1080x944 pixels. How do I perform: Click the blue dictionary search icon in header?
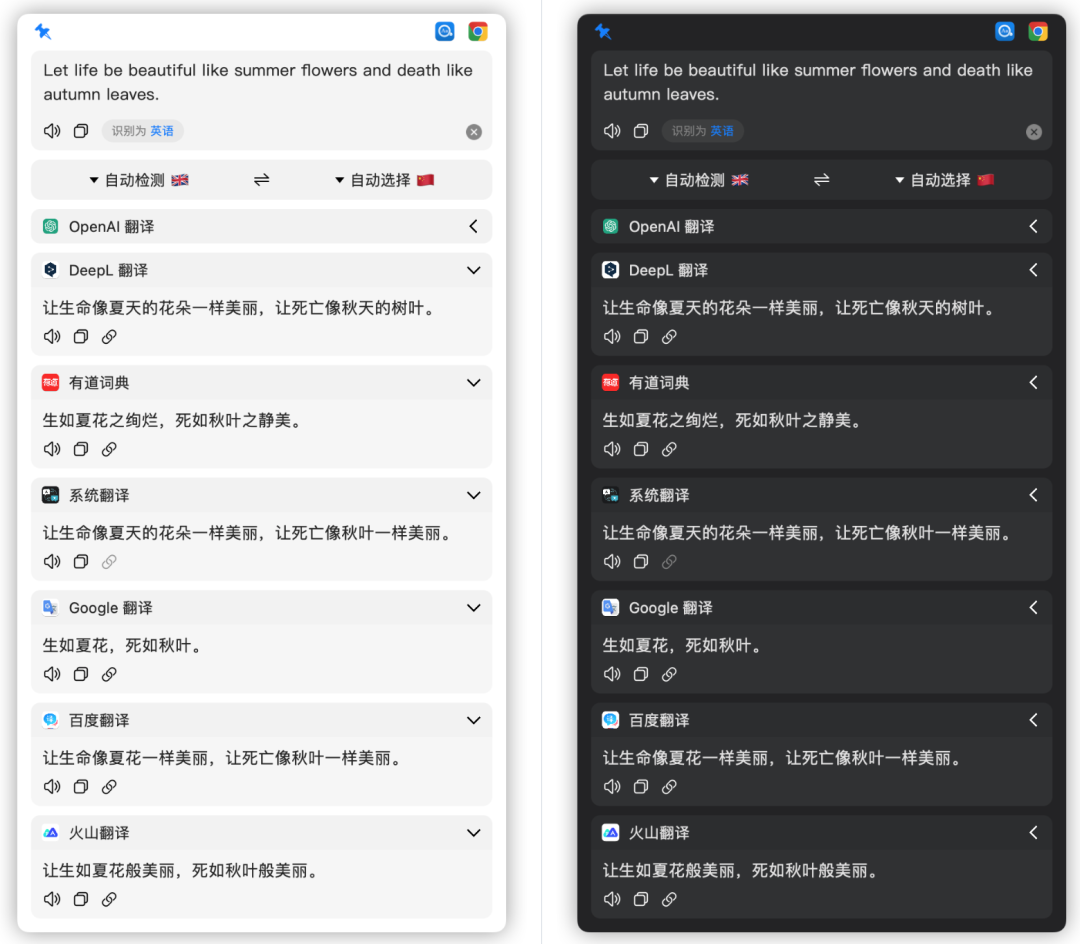[444, 31]
